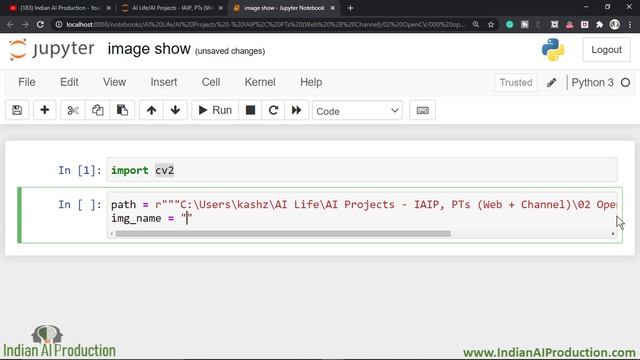Click the localhost address bar
This screenshot has width=640, height=360.
(265, 24)
